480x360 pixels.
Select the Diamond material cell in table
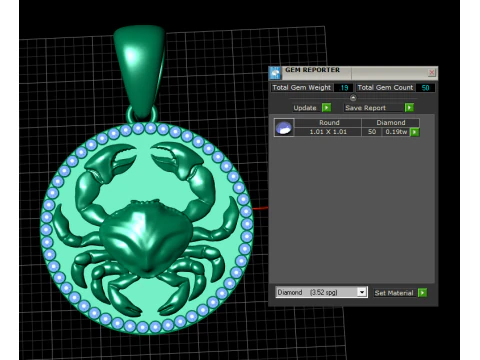coord(391,122)
